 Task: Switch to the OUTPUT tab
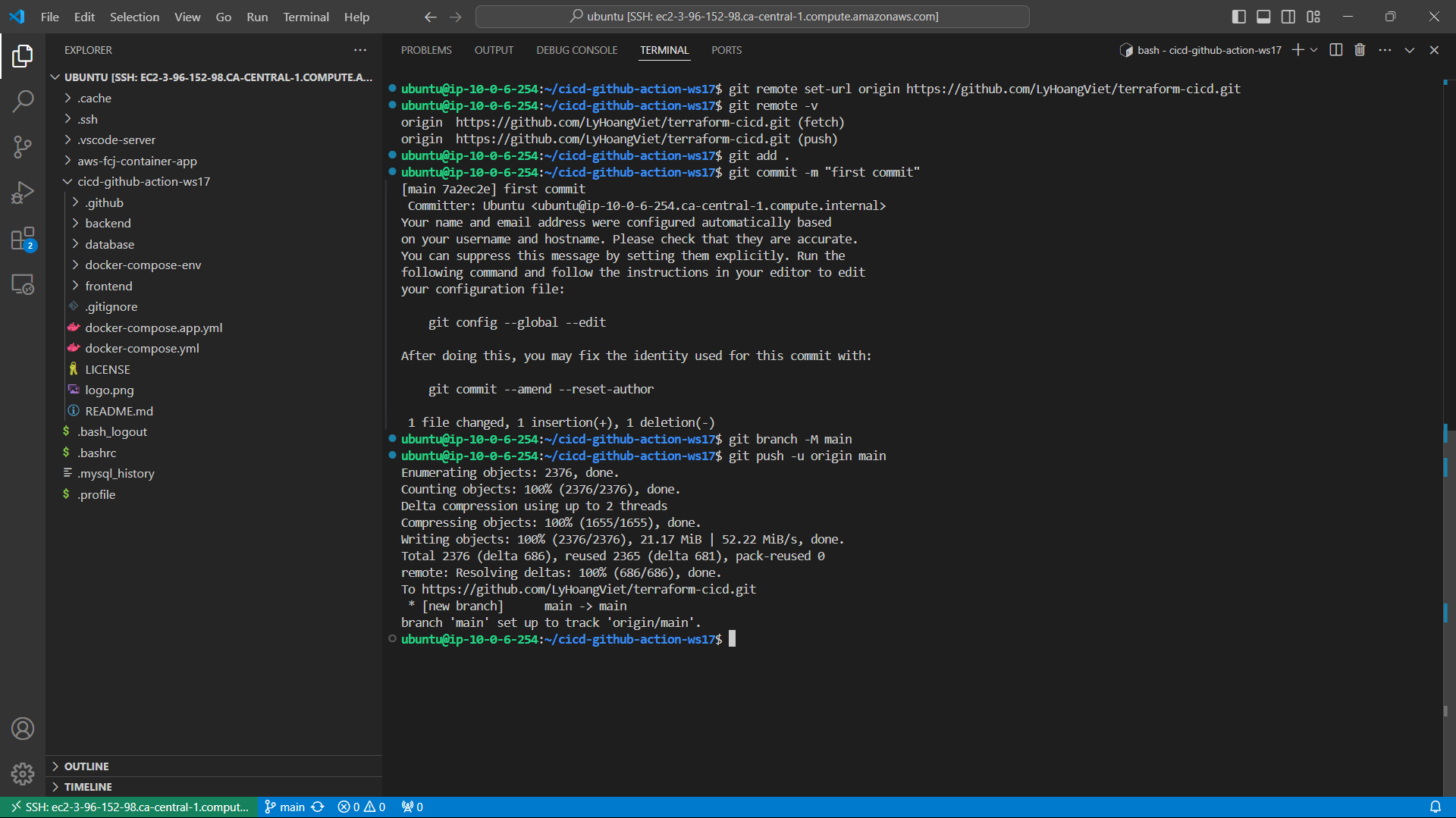pos(494,50)
